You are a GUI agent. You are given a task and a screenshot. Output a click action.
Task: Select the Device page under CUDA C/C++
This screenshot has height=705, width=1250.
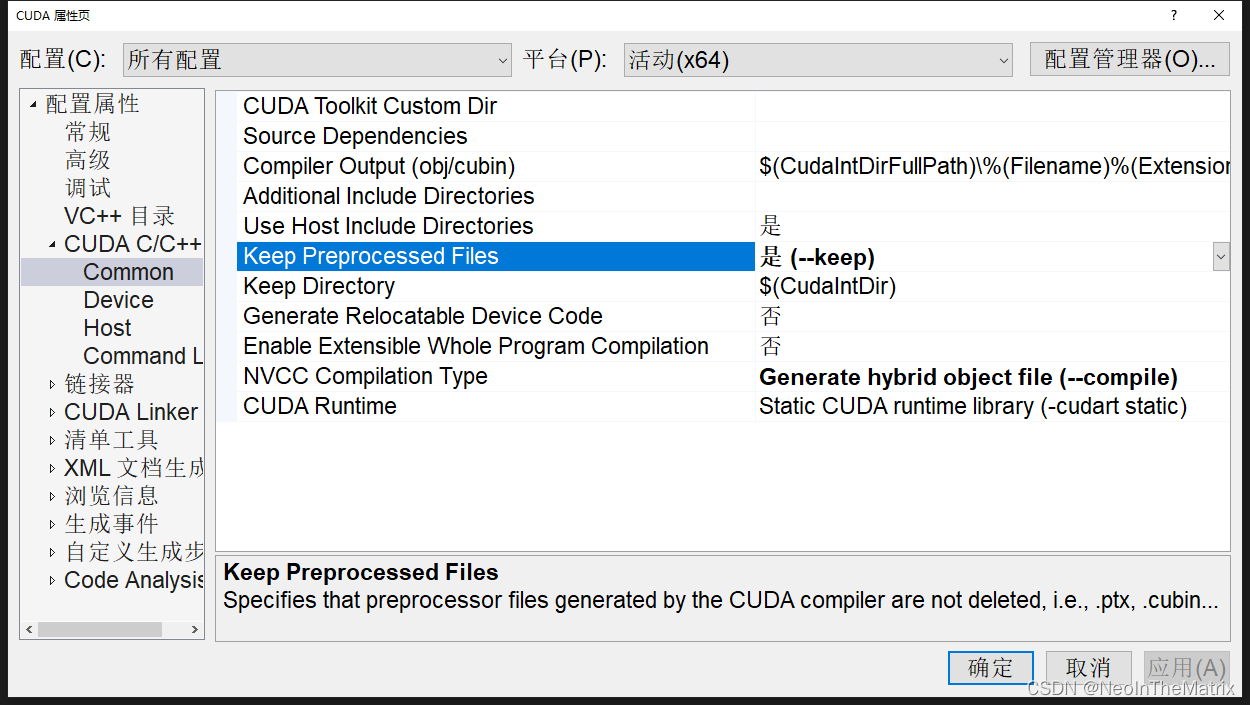click(118, 299)
